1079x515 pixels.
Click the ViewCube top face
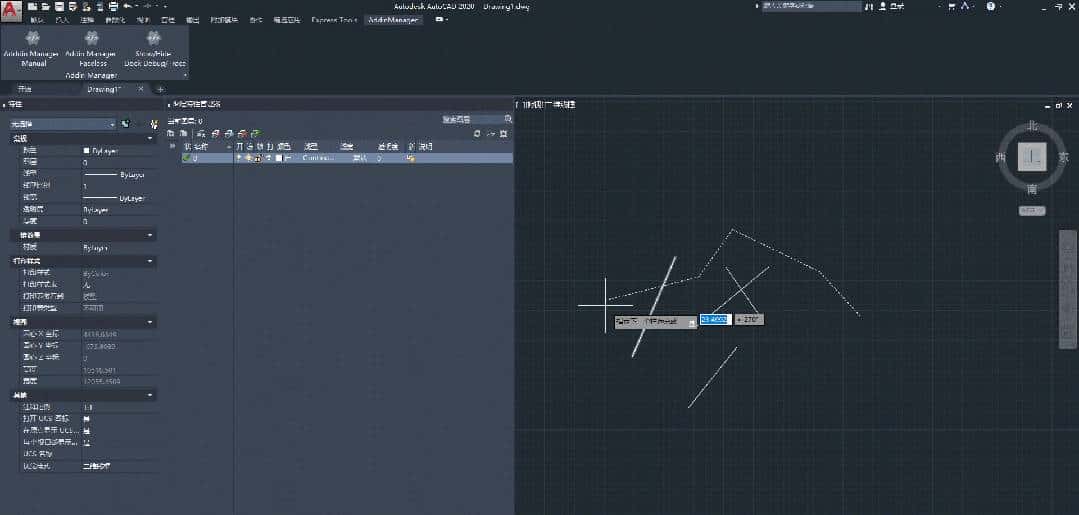click(x=1031, y=156)
